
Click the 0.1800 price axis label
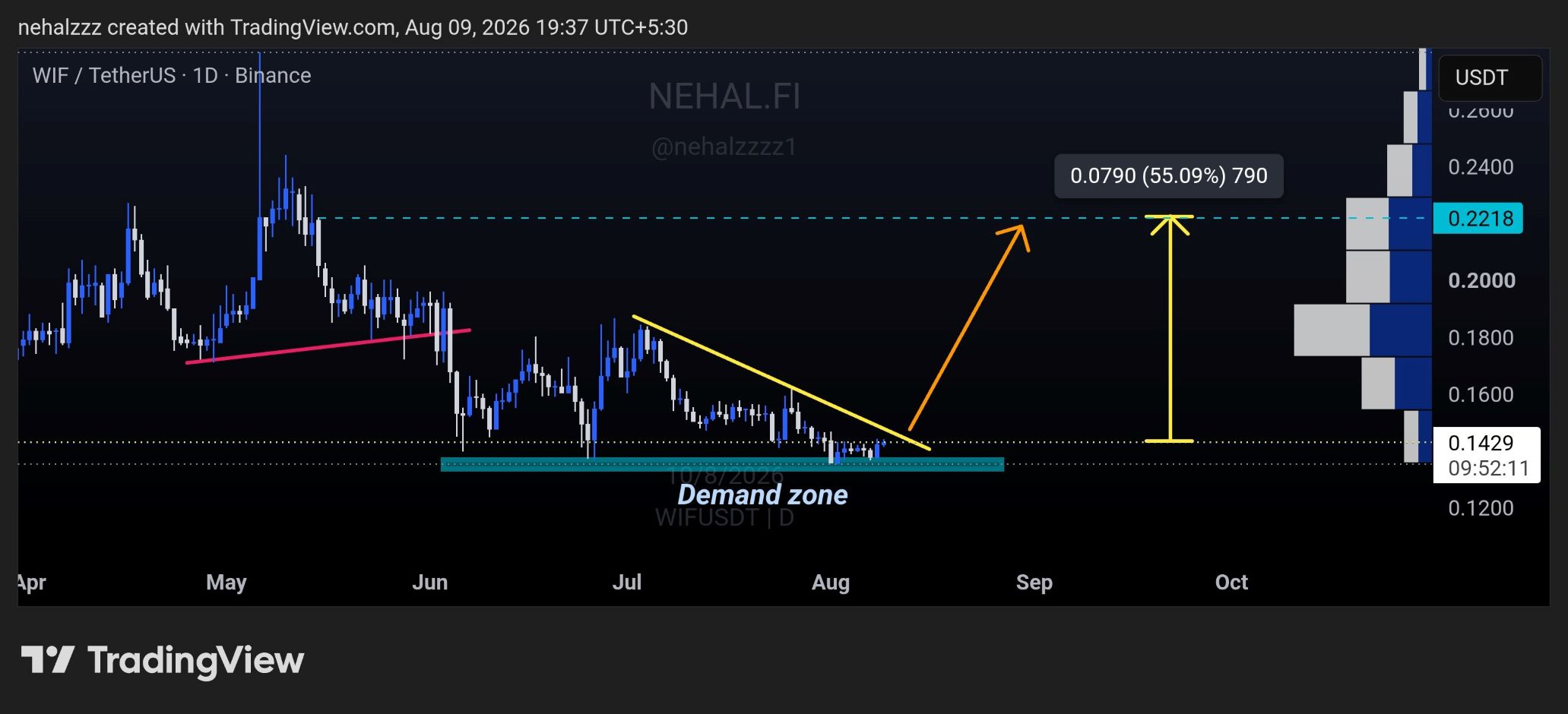(1481, 337)
